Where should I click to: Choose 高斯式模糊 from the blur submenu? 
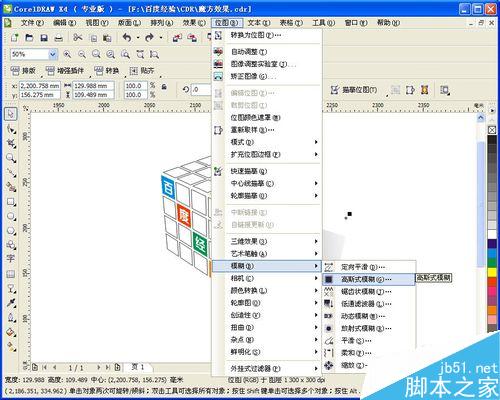pyautogui.click(x=369, y=279)
